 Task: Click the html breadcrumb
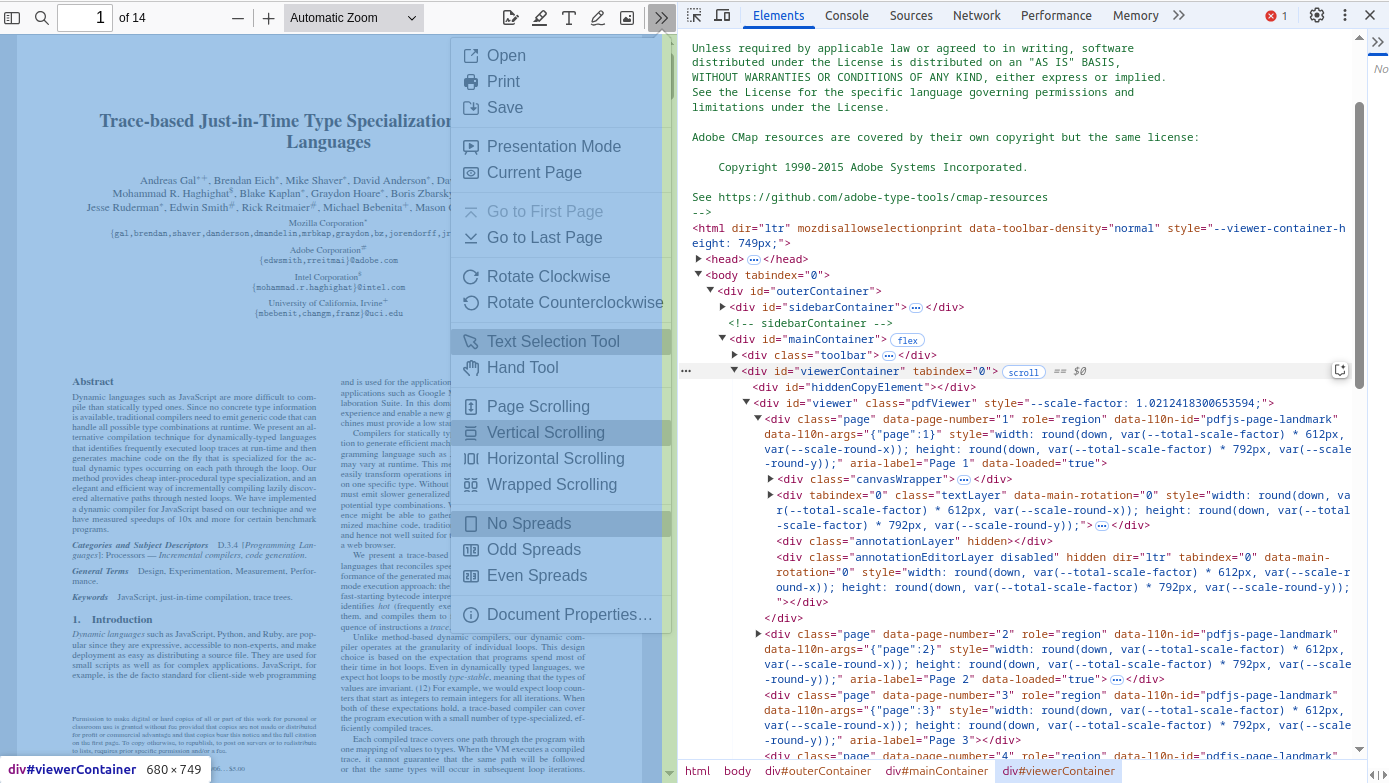pos(698,771)
